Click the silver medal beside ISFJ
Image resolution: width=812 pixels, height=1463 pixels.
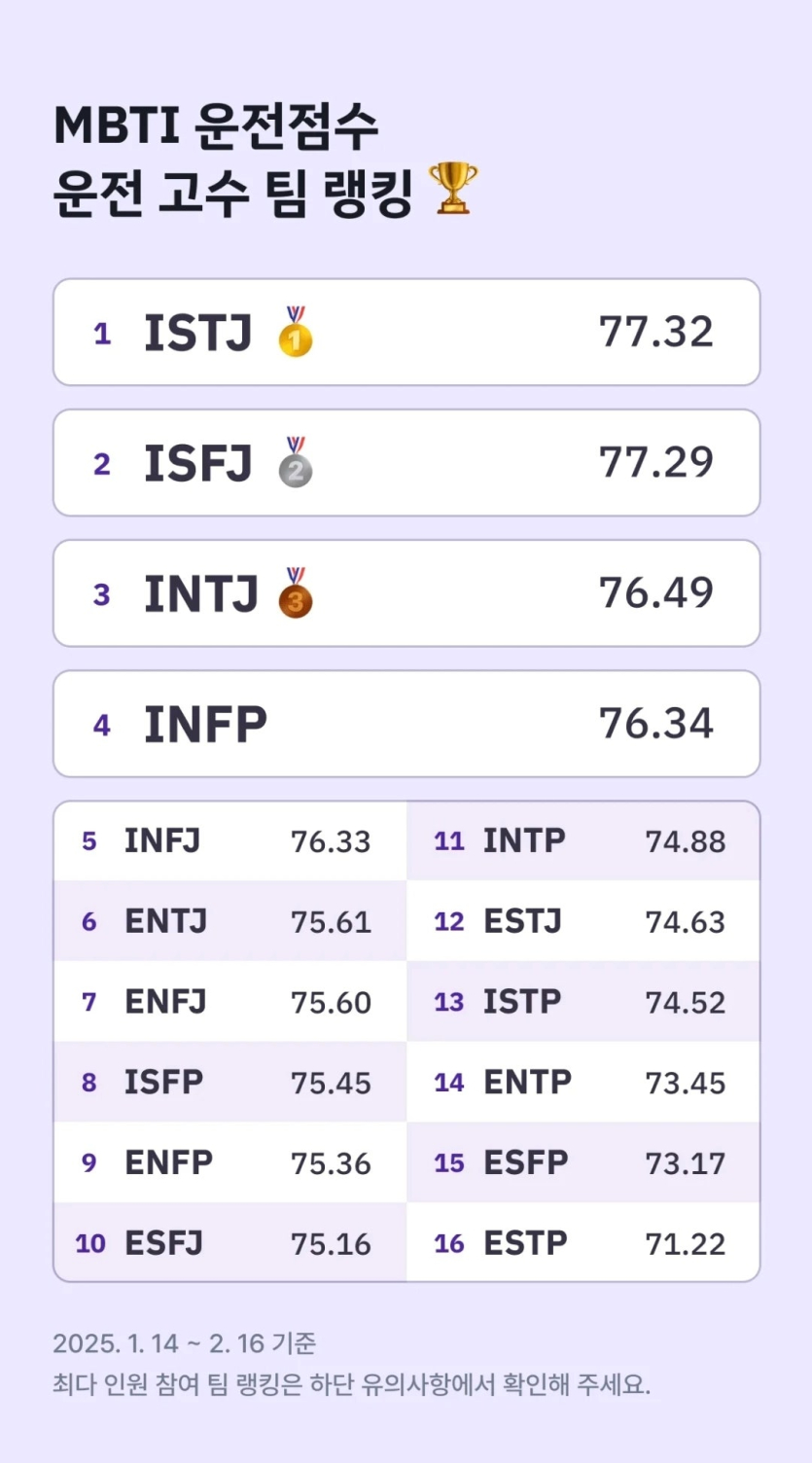pos(296,462)
